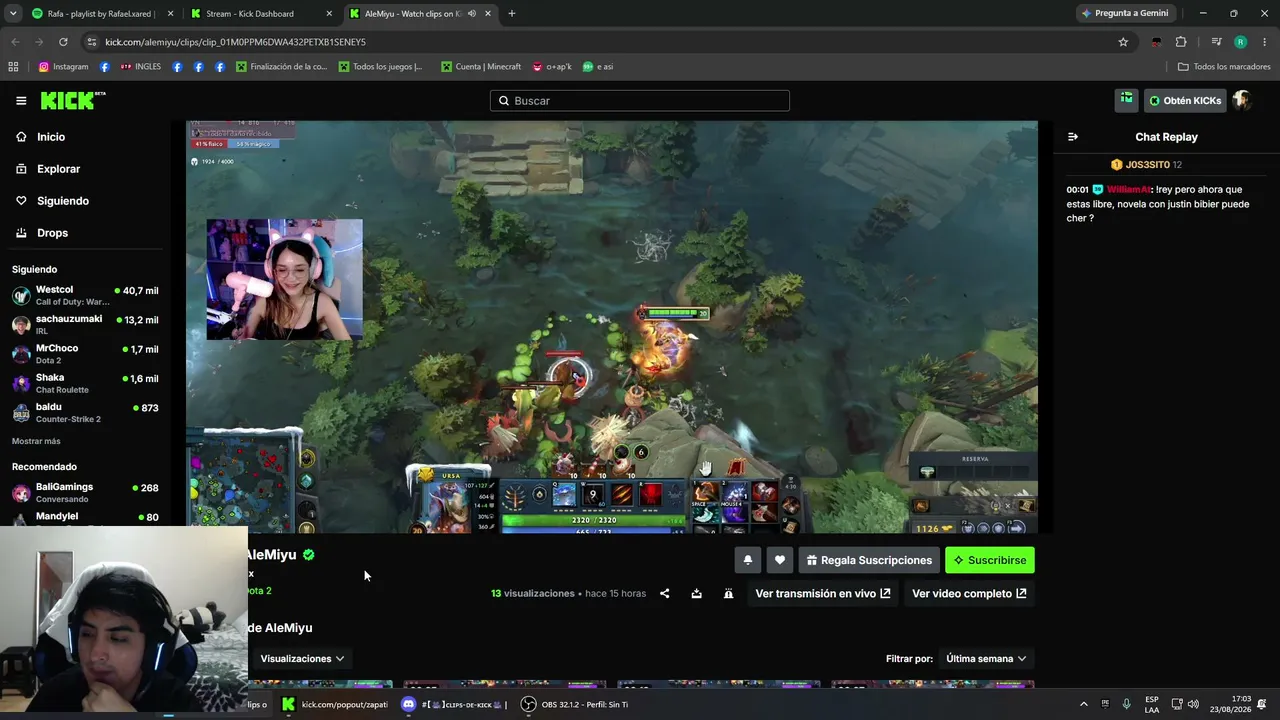Viewport: 1280px width, 720px height.
Task: Open the media controls icon in Chrome
Action: click(x=1216, y=42)
